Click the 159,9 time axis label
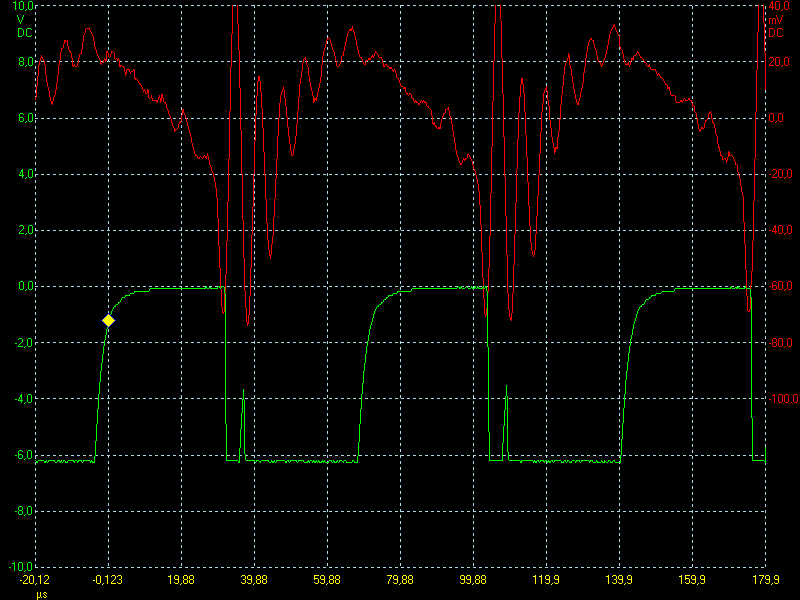Viewport: 800px width, 600px height. point(692,580)
